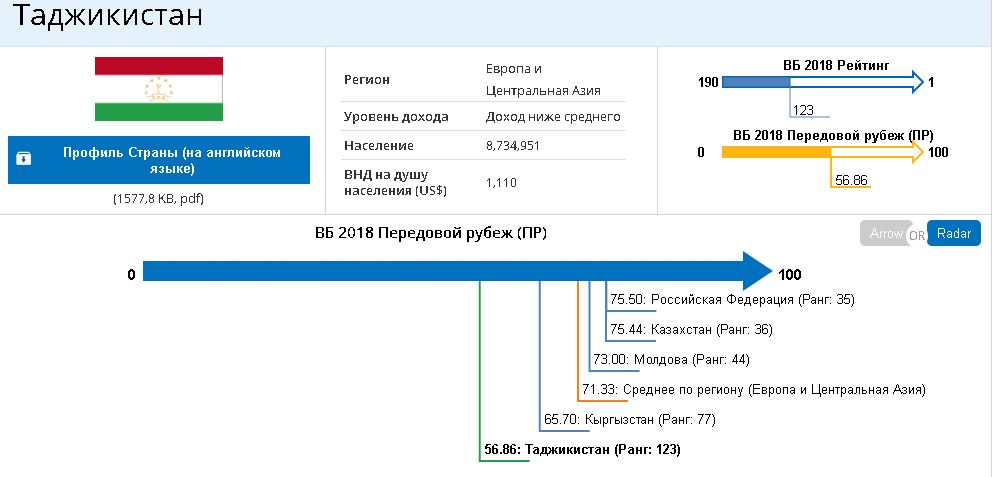Viewport: 994px width, 477px height.
Task: Click the population value 8,734,951
Action: (521, 146)
